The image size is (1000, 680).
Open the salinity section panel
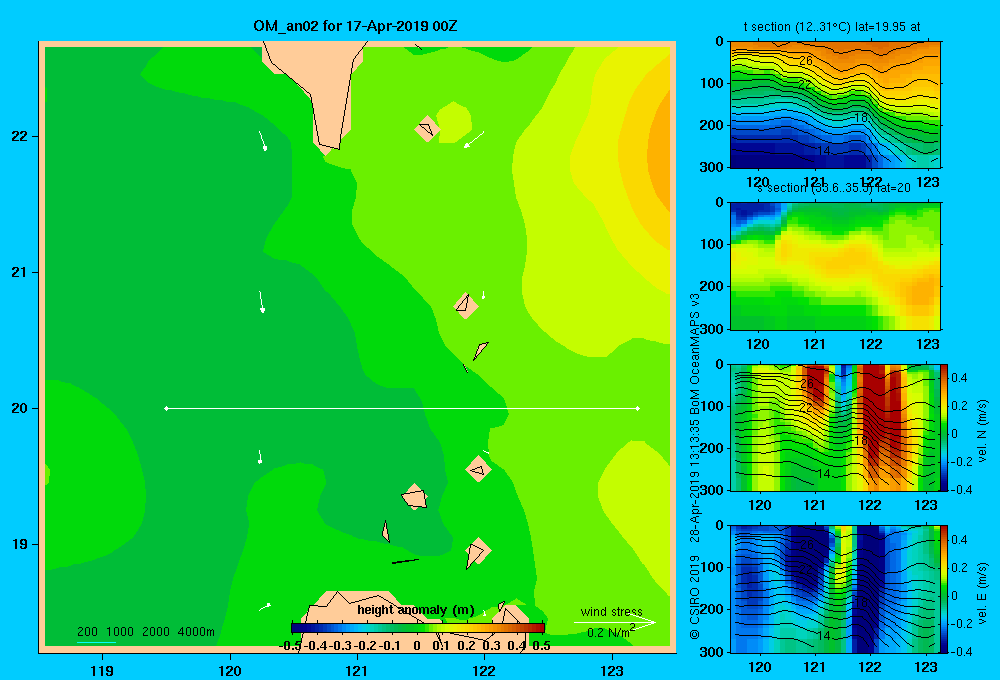pos(835,266)
